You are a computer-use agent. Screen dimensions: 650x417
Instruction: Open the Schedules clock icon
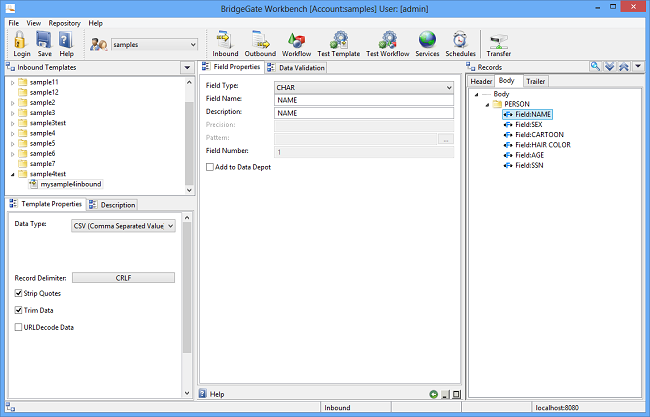[460, 40]
